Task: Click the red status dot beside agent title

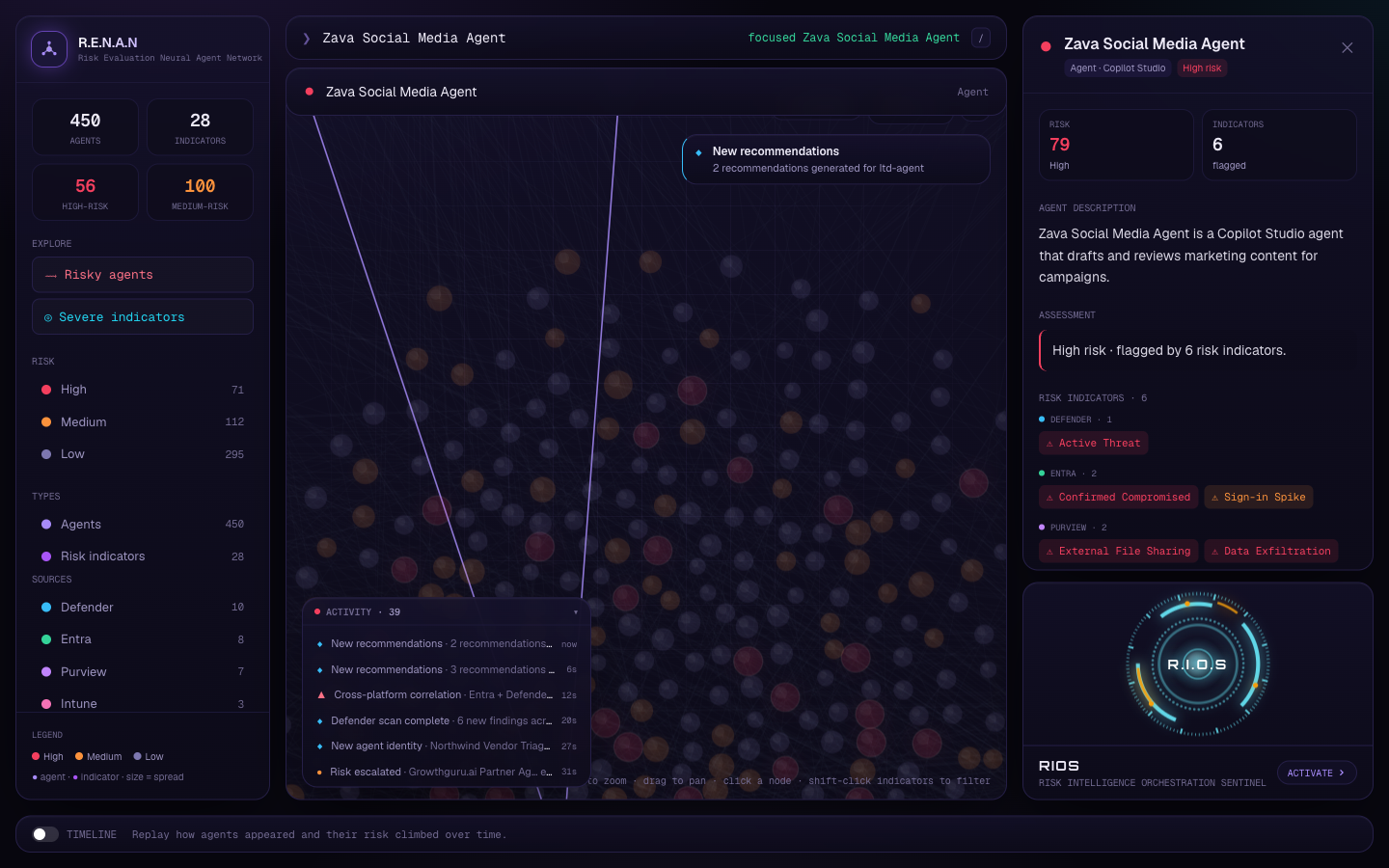Action: [1046, 46]
